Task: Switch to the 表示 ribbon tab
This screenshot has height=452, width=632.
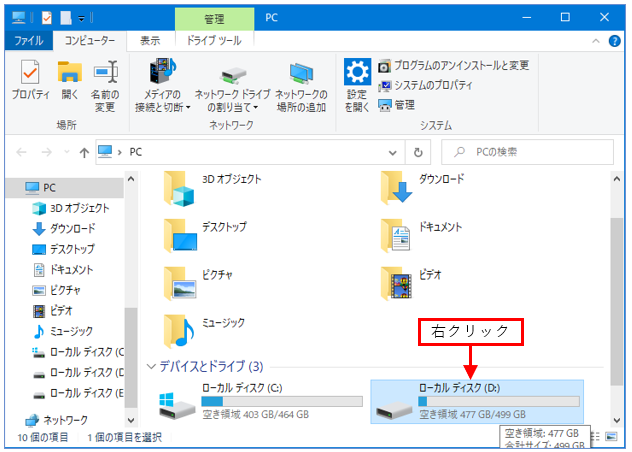Action: coord(150,41)
